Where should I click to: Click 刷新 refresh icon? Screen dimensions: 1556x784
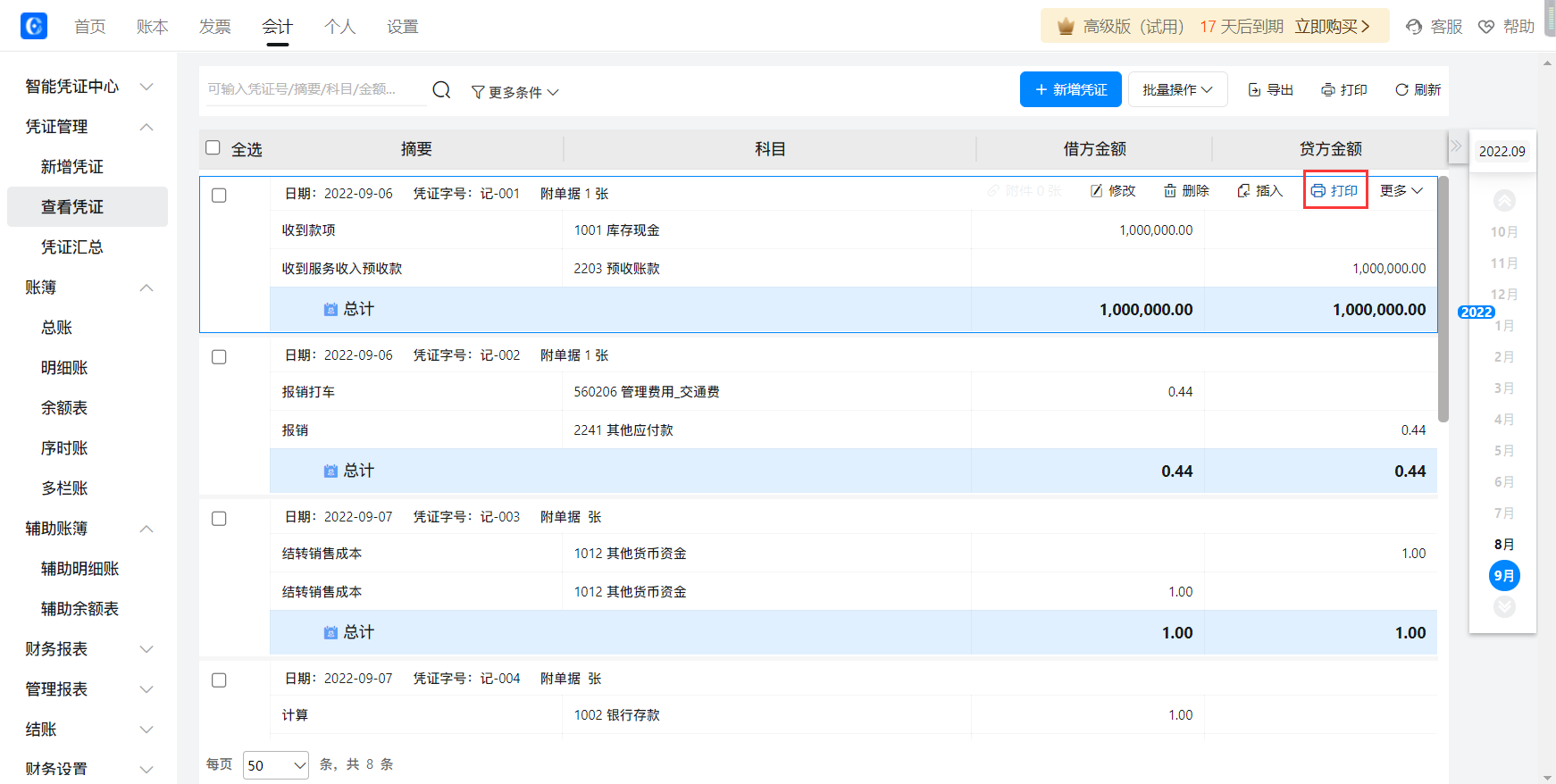pos(1401,89)
